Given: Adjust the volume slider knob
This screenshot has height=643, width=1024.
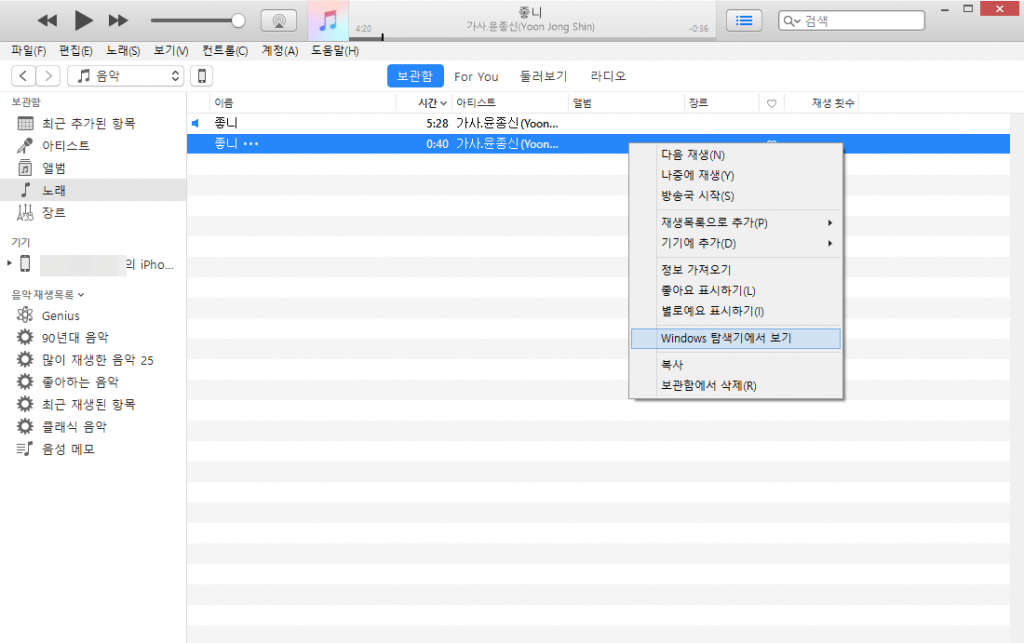Looking at the screenshot, I should [238, 20].
